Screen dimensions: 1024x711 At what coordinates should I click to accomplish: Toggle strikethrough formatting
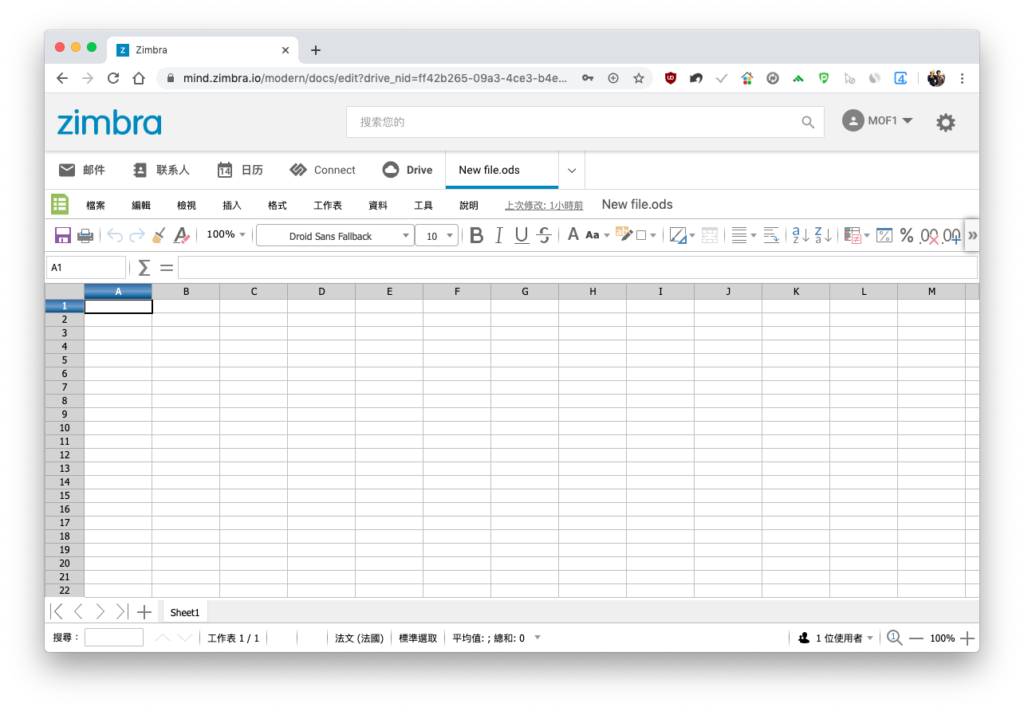tap(544, 236)
